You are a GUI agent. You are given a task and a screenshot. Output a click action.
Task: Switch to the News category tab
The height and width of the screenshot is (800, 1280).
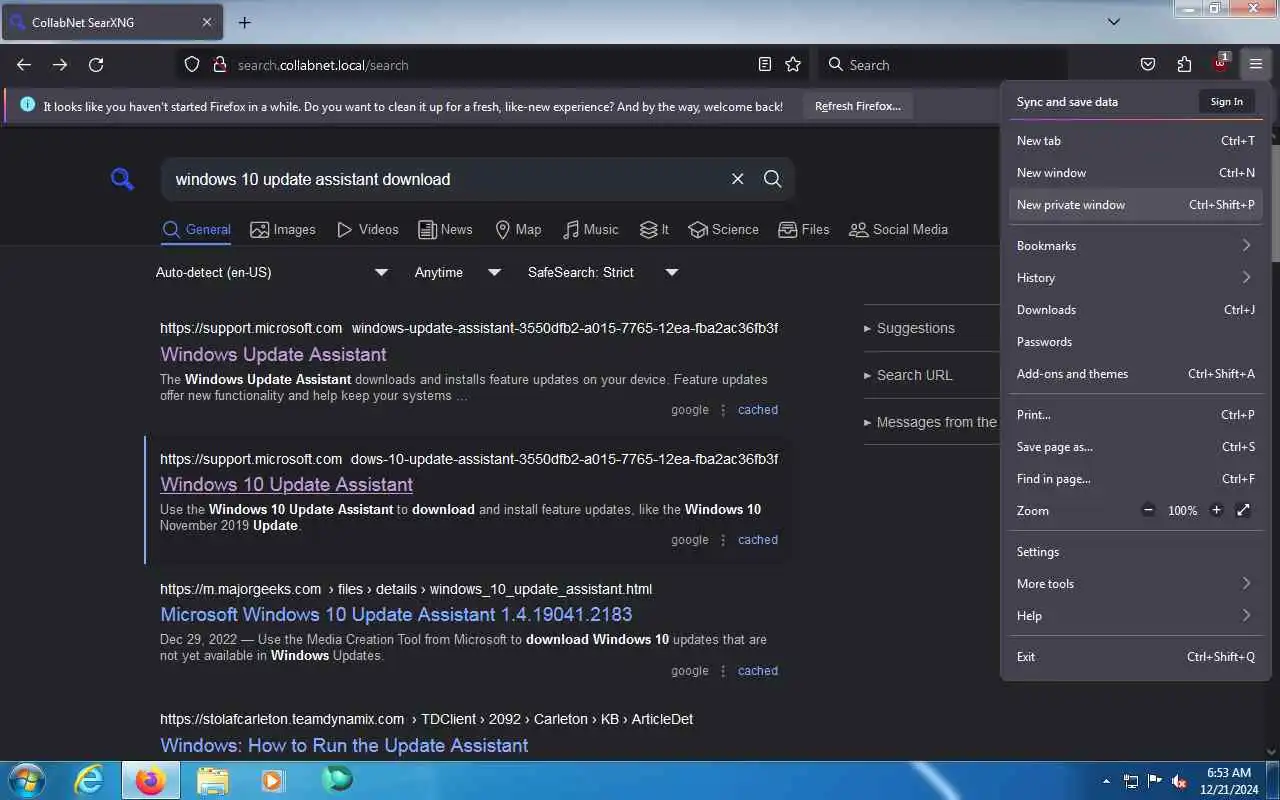pyautogui.click(x=445, y=229)
